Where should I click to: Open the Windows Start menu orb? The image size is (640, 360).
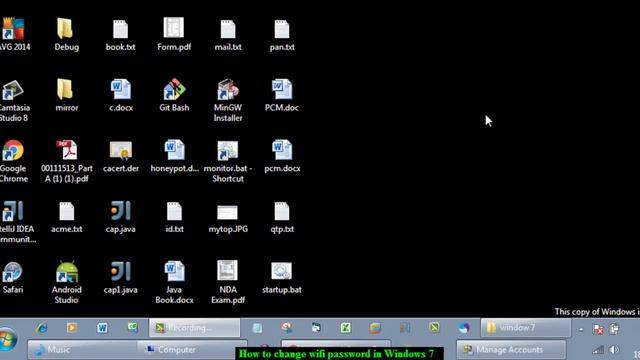coord(8,340)
